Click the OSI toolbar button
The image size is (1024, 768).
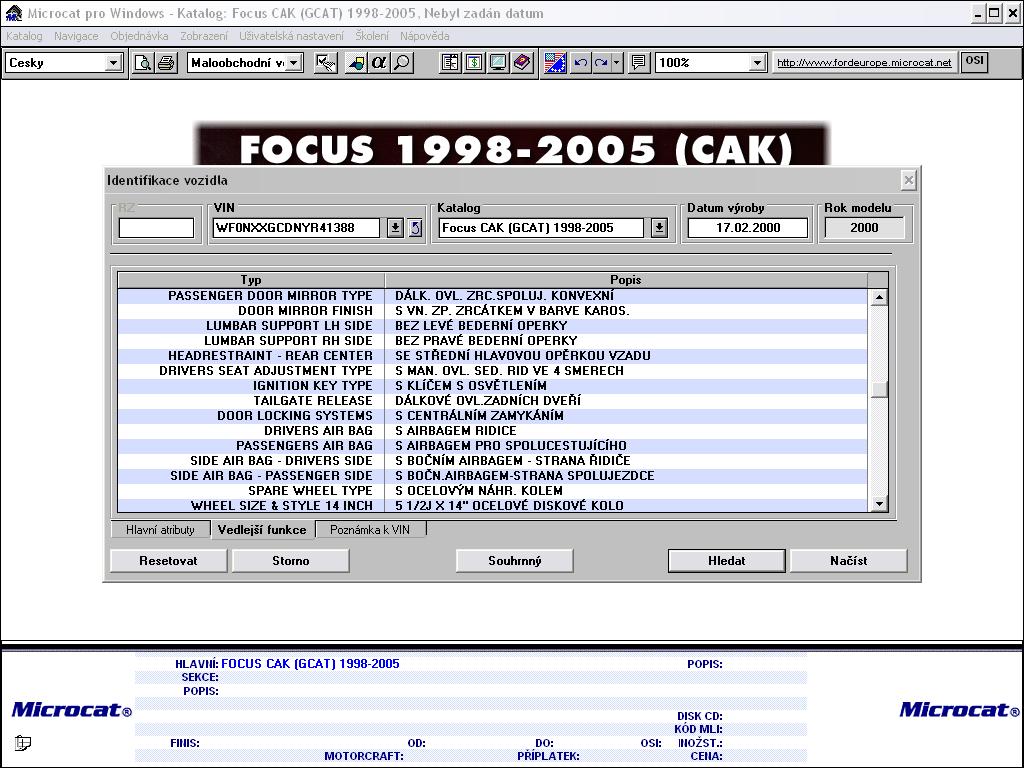pyautogui.click(x=973, y=62)
